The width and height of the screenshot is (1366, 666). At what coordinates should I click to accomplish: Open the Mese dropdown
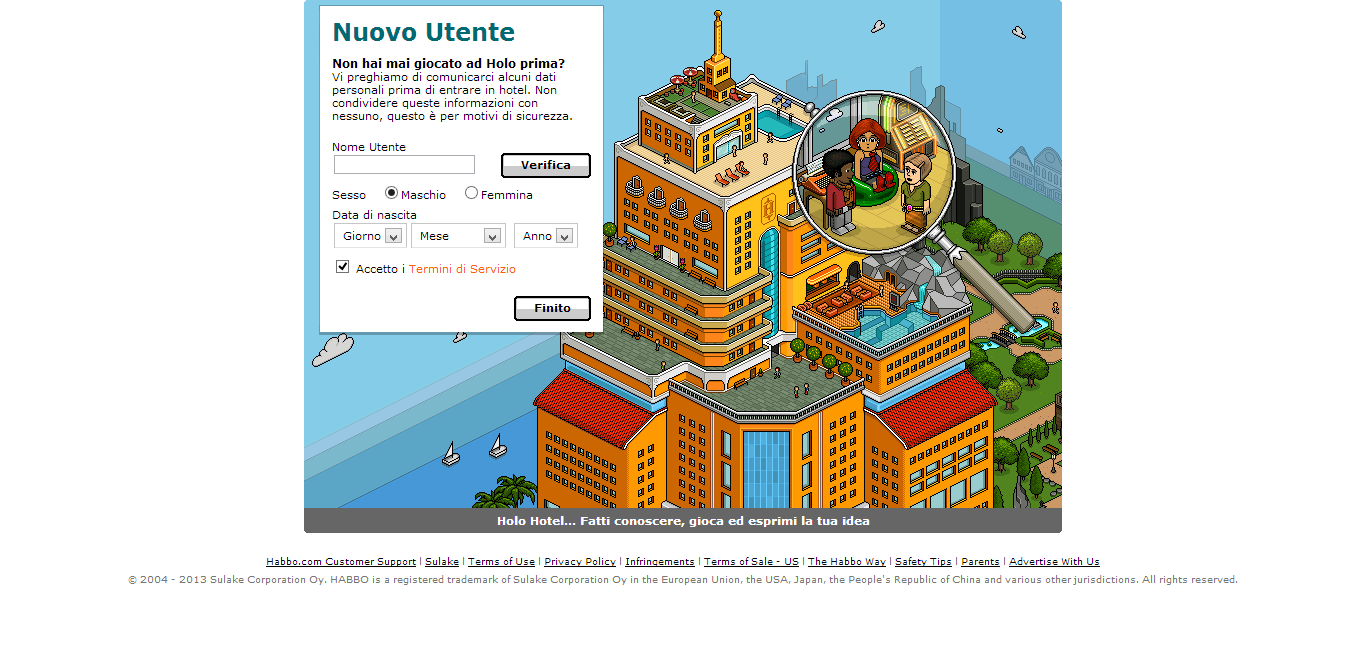(458, 236)
